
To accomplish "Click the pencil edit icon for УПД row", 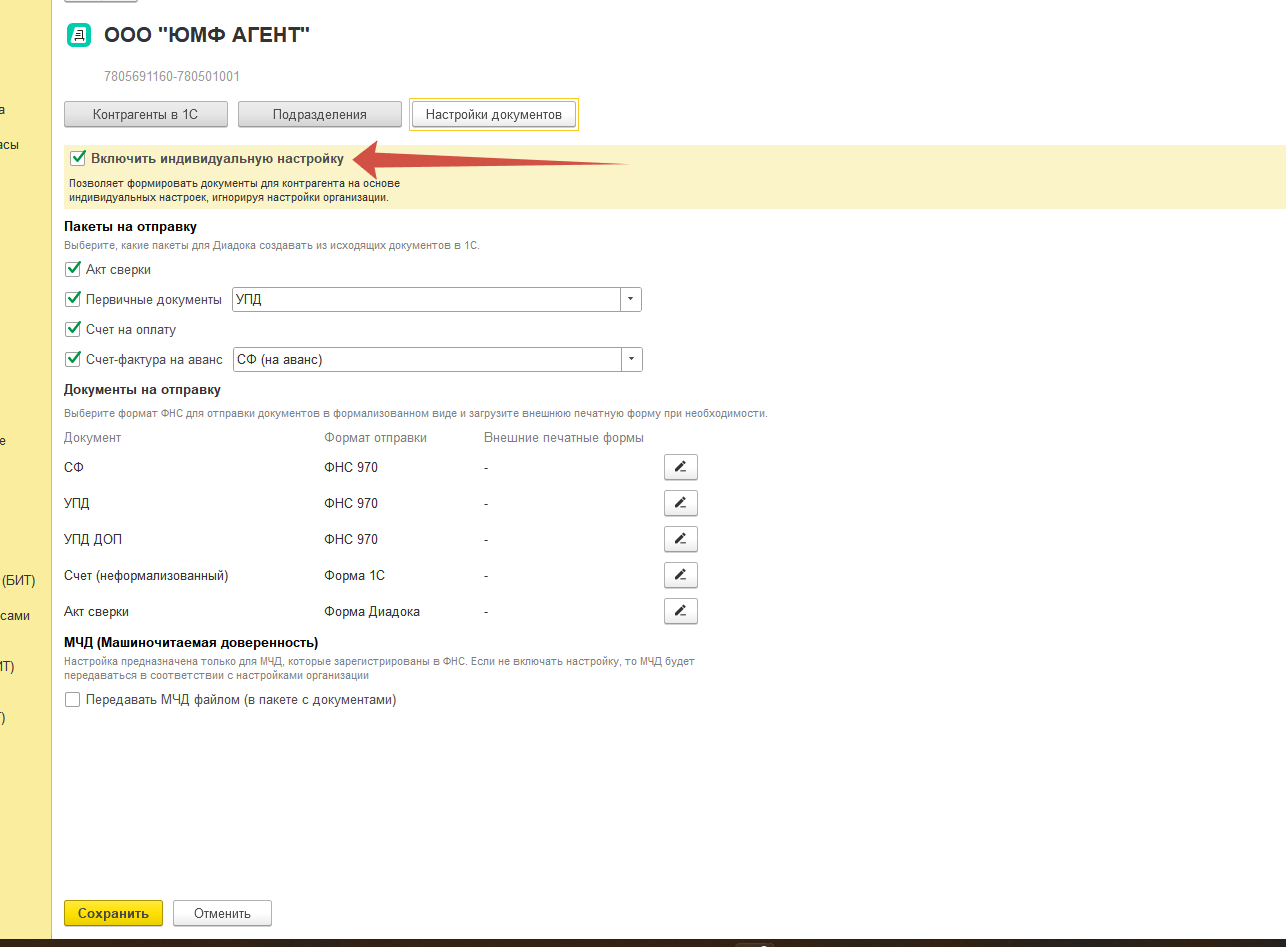I will (680, 503).
